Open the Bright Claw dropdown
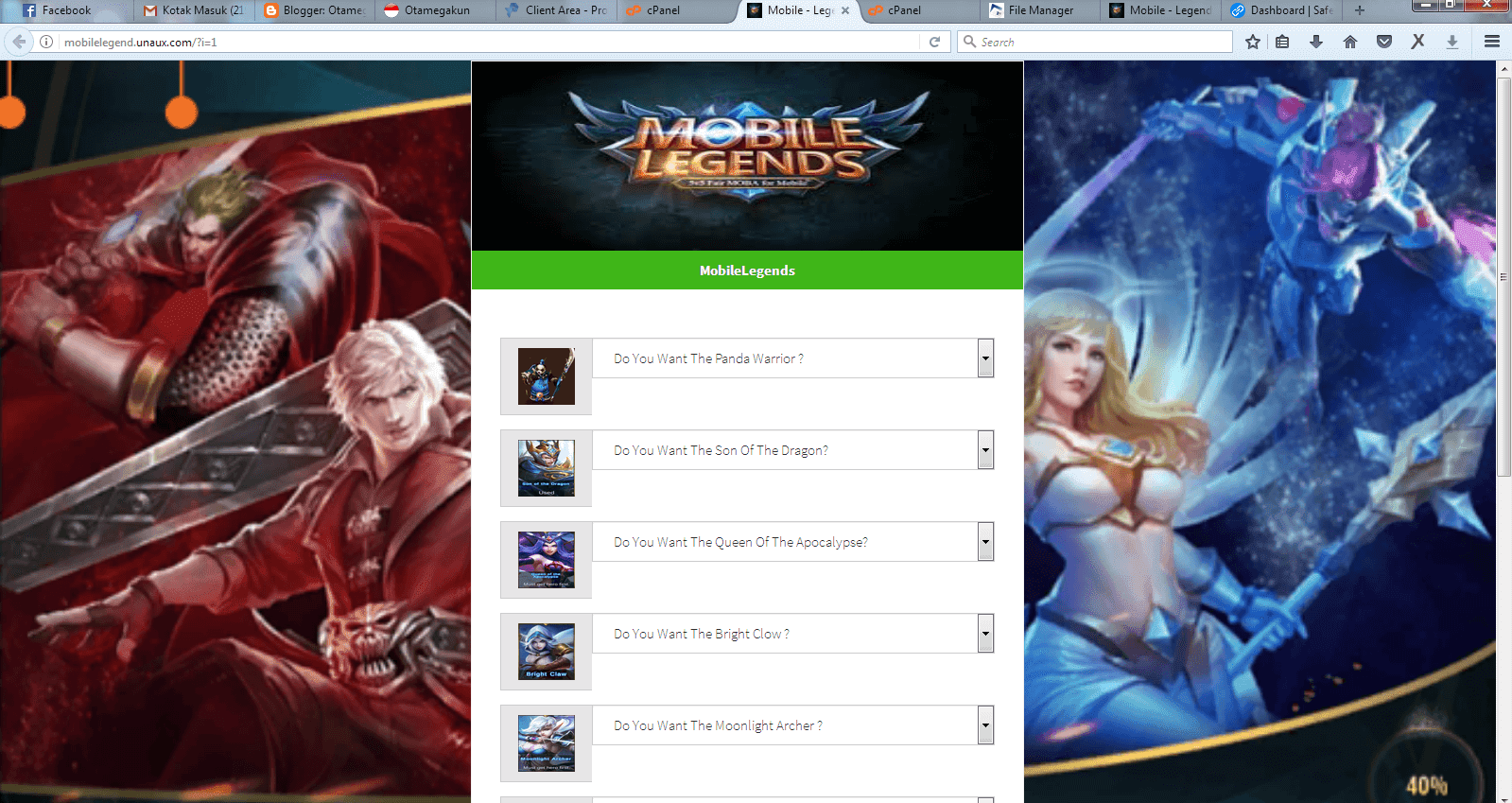1512x803 pixels. click(792, 634)
